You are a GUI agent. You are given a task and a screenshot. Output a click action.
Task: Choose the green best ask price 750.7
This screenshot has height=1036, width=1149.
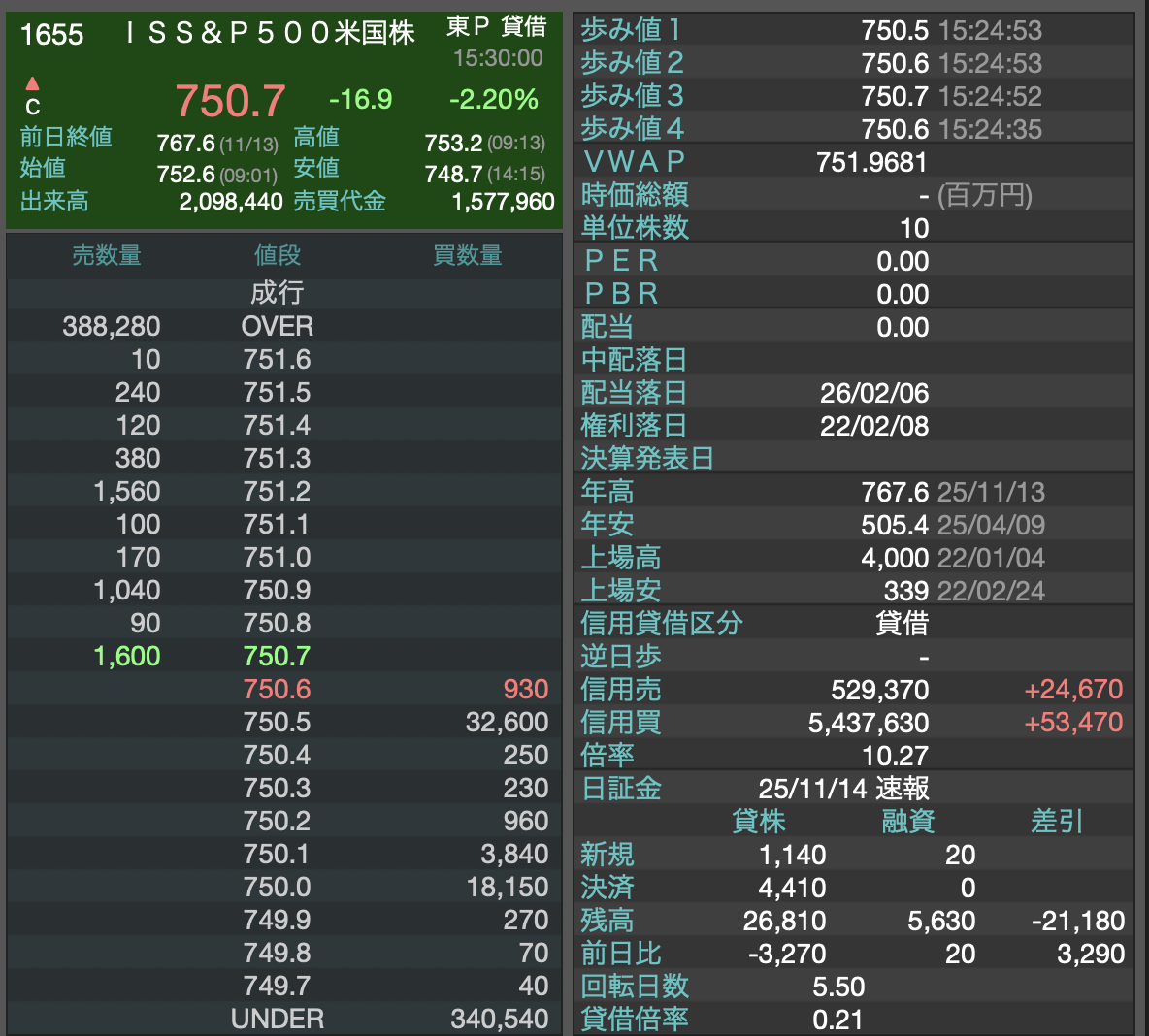[278, 657]
